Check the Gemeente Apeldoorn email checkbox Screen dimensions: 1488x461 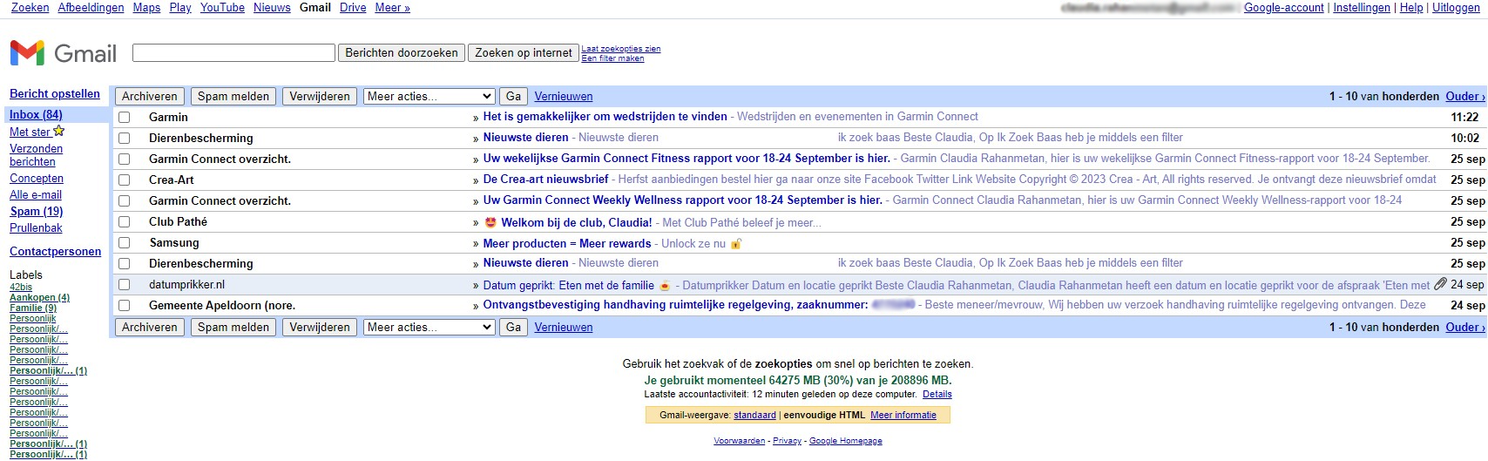pyautogui.click(x=124, y=305)
